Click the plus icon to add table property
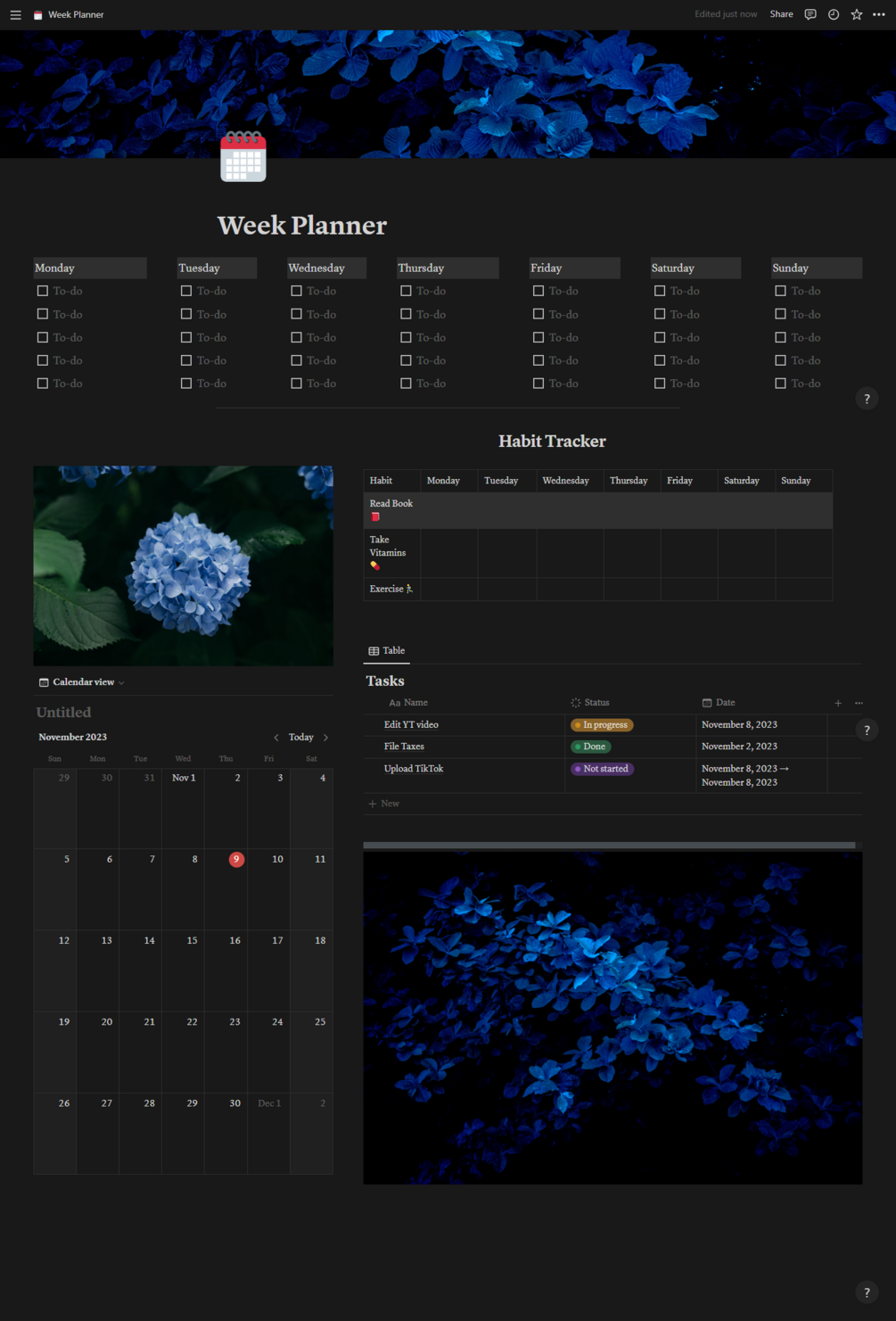896x1321 pixels. click(838, 703)
